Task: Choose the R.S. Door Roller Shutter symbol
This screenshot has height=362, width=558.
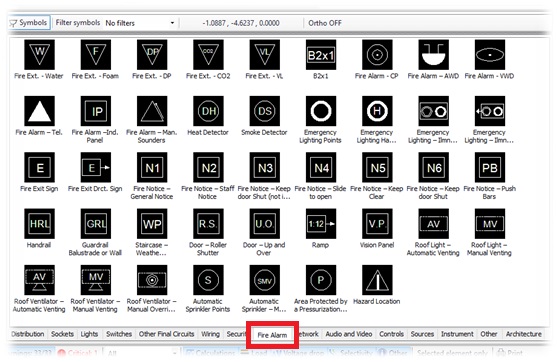Action: tap(208, 223)
